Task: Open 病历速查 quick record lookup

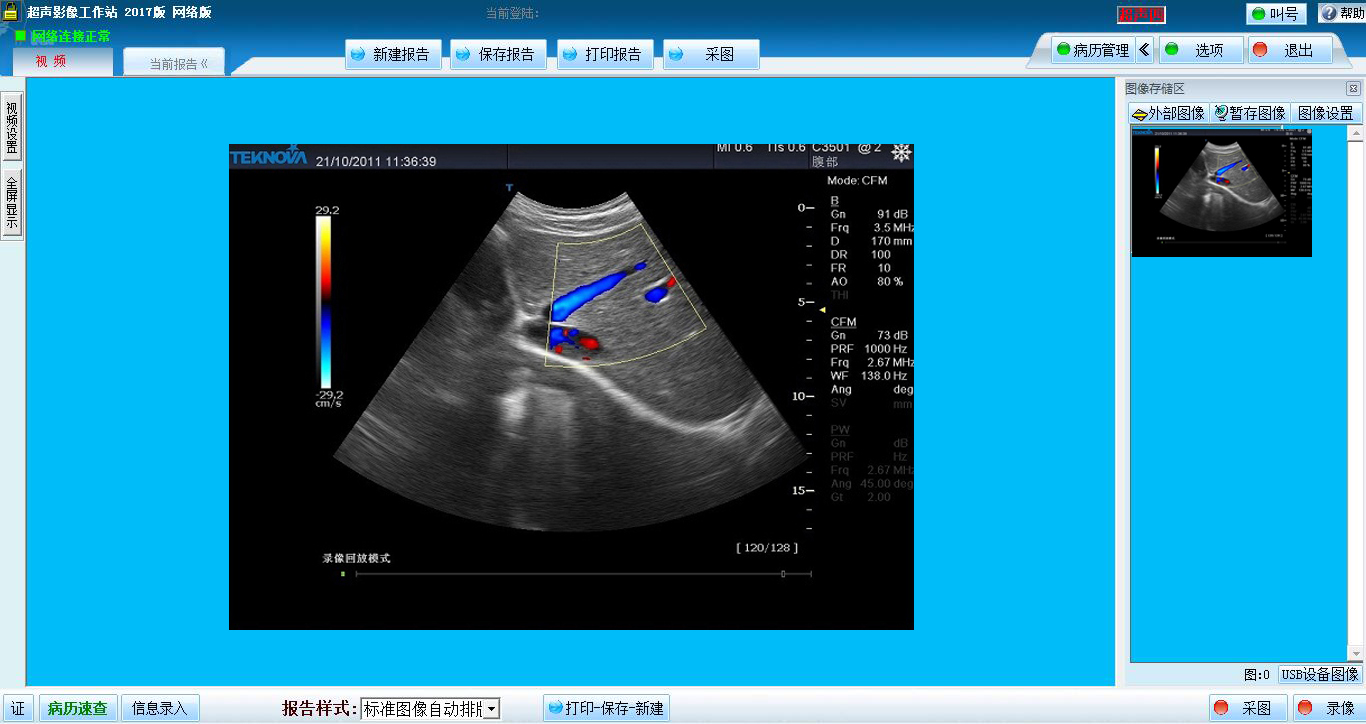Action: coord(78,708)
